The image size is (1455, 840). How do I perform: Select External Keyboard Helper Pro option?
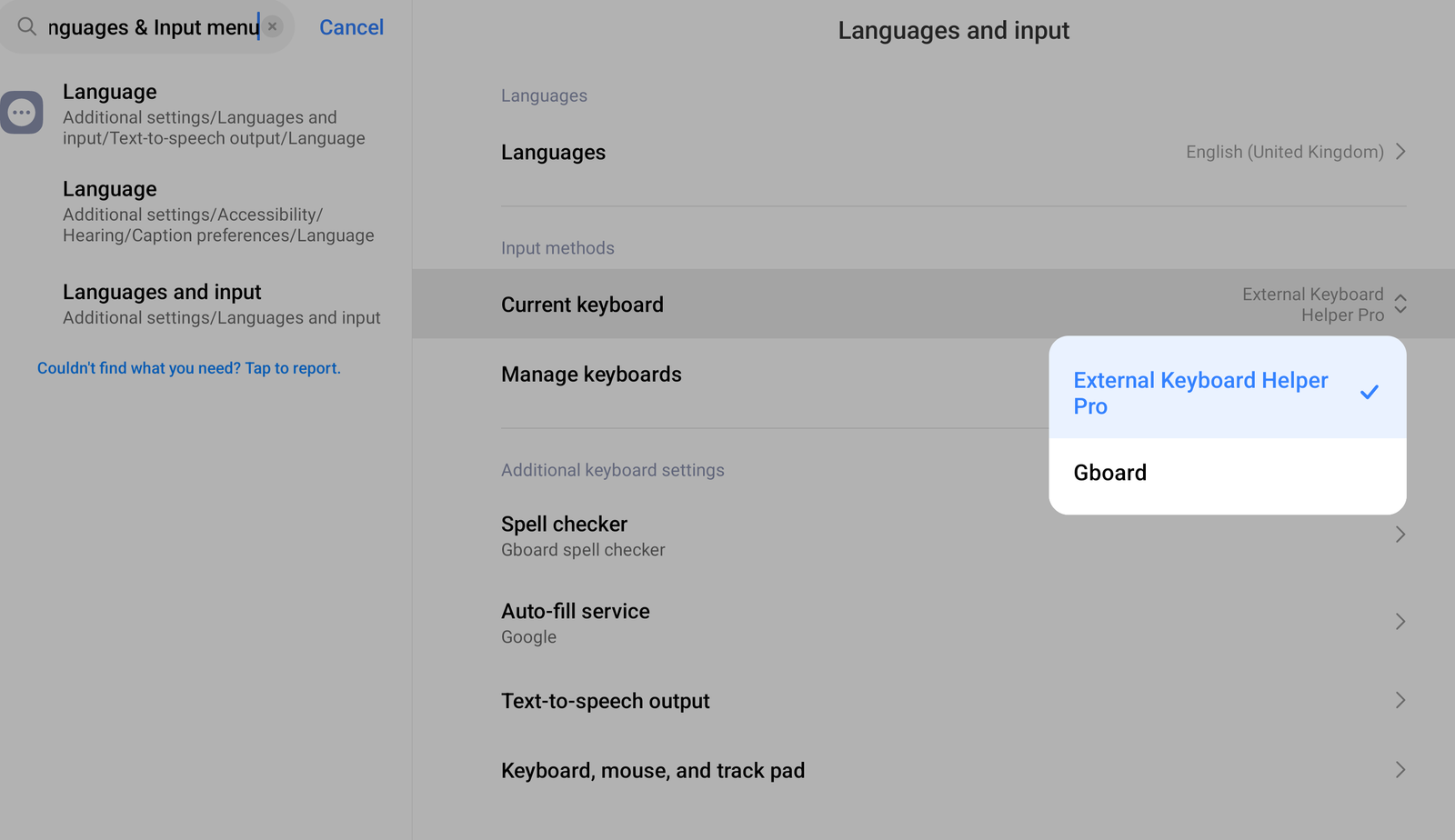tap(1200, 393)
